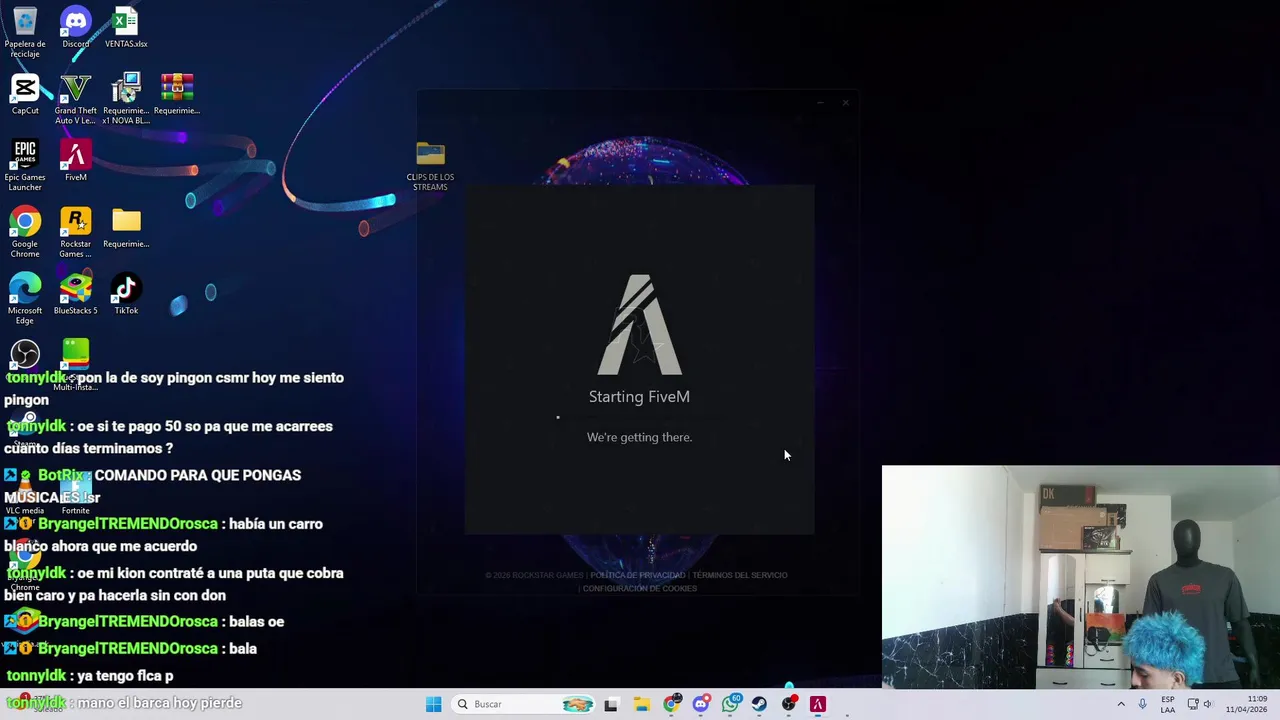Screen dimensions: 1280x720
Task: Open POLÍTICA DE PRIVACIDAD in Rockstar launcher
Action: 637,575
